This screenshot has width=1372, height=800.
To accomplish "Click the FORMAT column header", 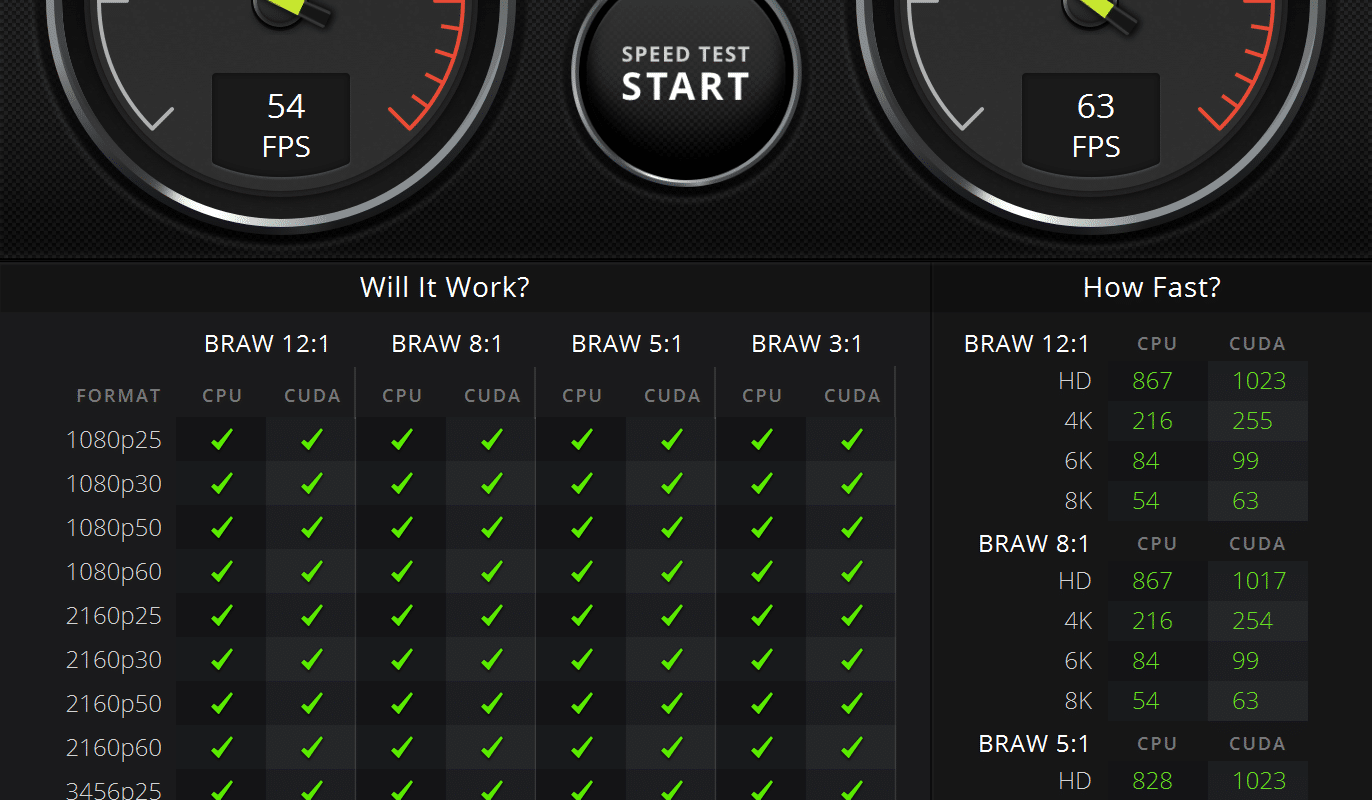I will tap(119, 396).
